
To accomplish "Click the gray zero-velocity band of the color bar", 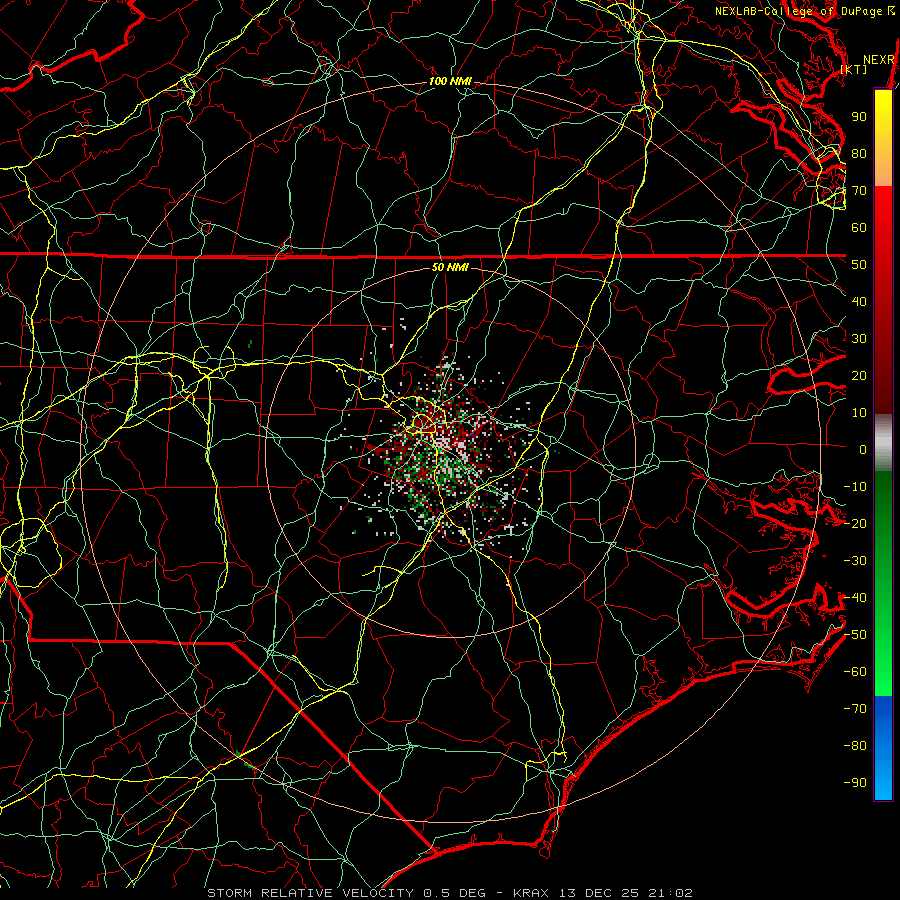I will click(883, 443).
